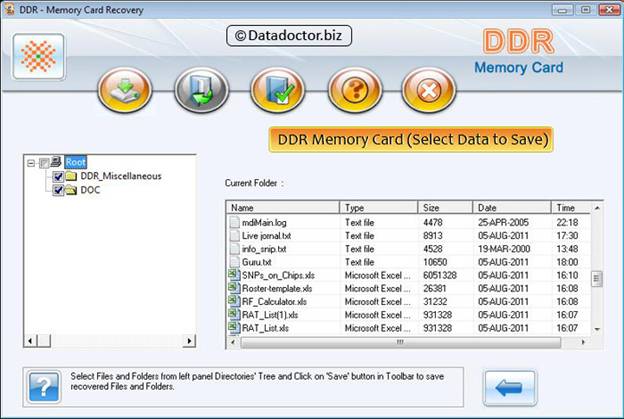
Task: Click the time value 22:18
Action: pyautogui.click(x=567, y=222)
